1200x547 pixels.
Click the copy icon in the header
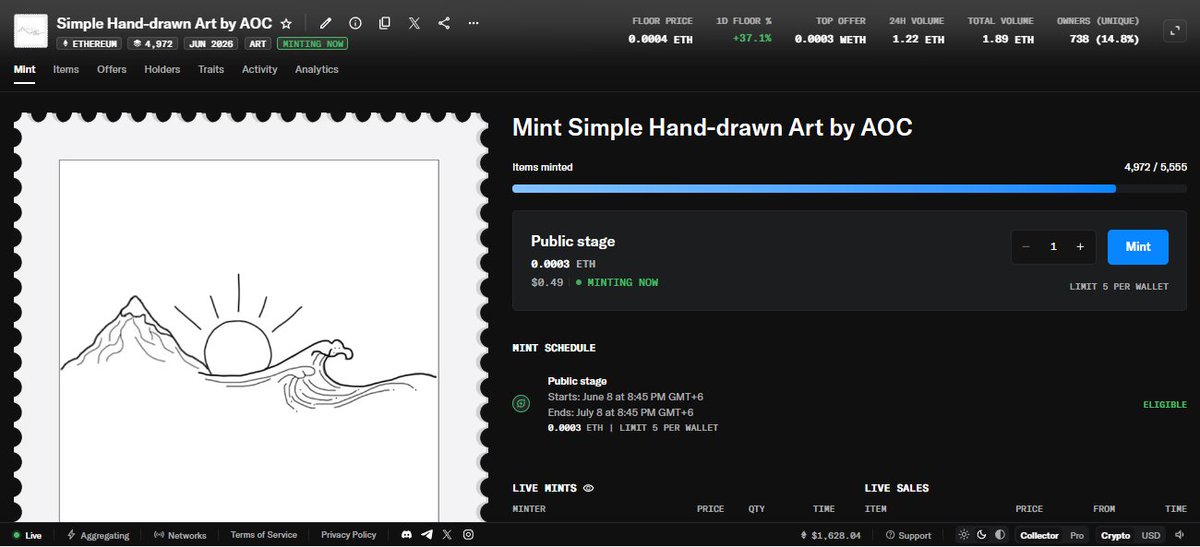pos(385,23)
